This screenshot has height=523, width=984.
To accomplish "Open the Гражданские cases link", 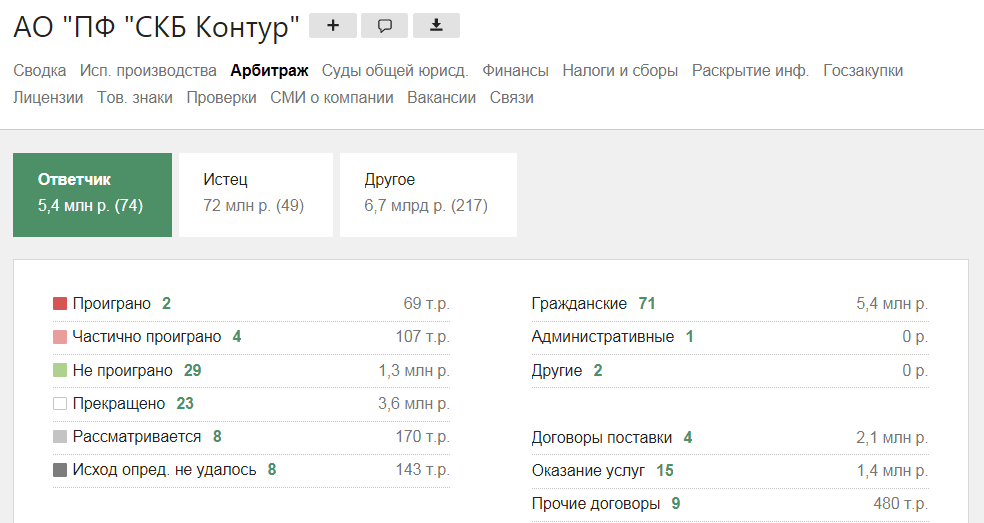I will tap(579, 303).
